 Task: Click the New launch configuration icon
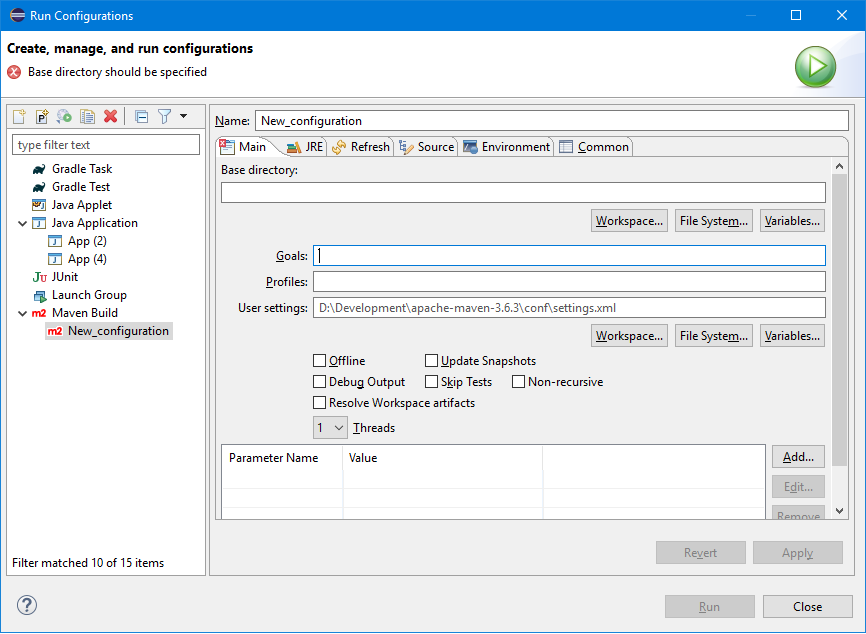coord(19,117)
